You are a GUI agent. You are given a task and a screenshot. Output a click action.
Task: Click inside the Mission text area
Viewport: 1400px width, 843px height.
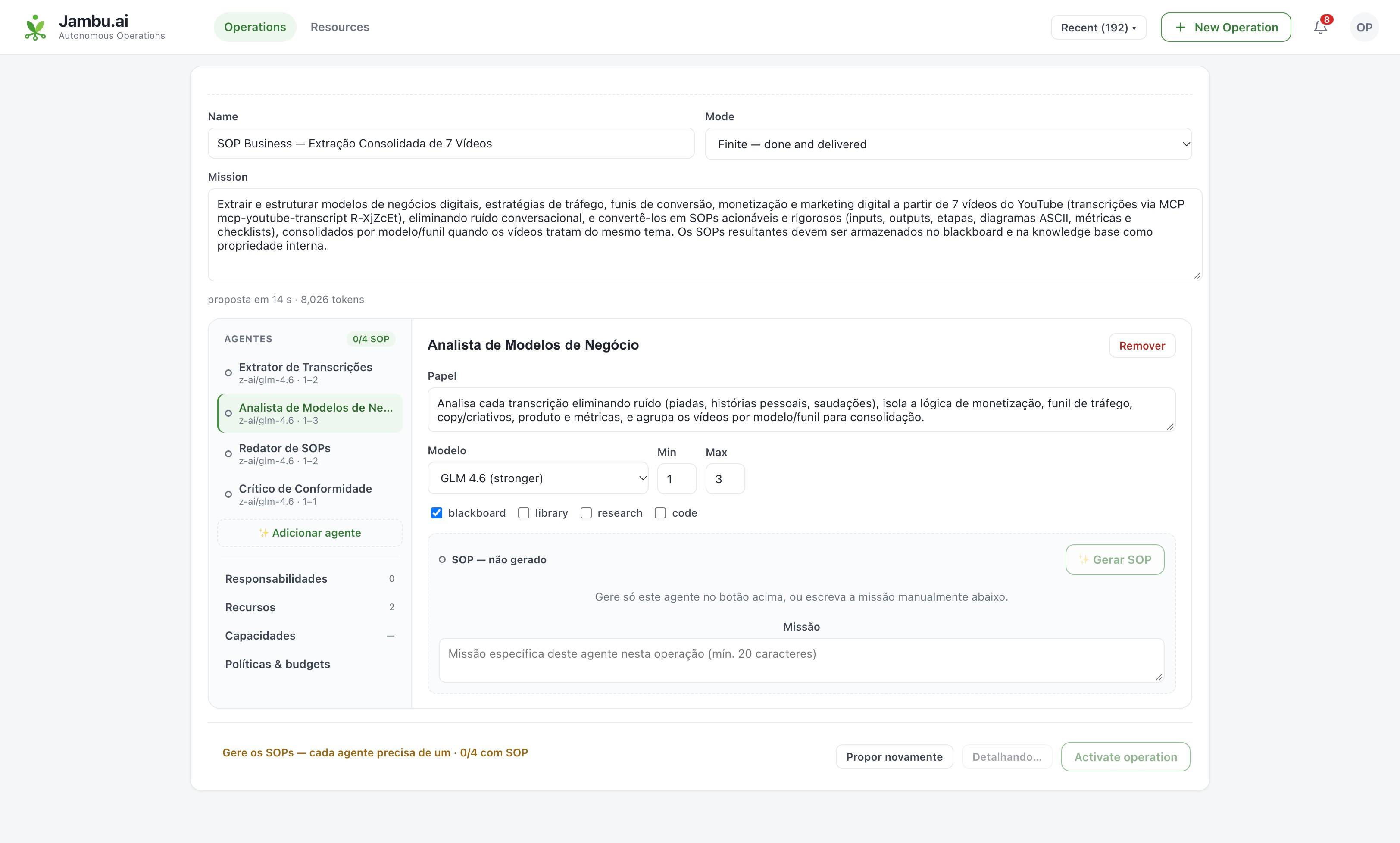point(704,234)
